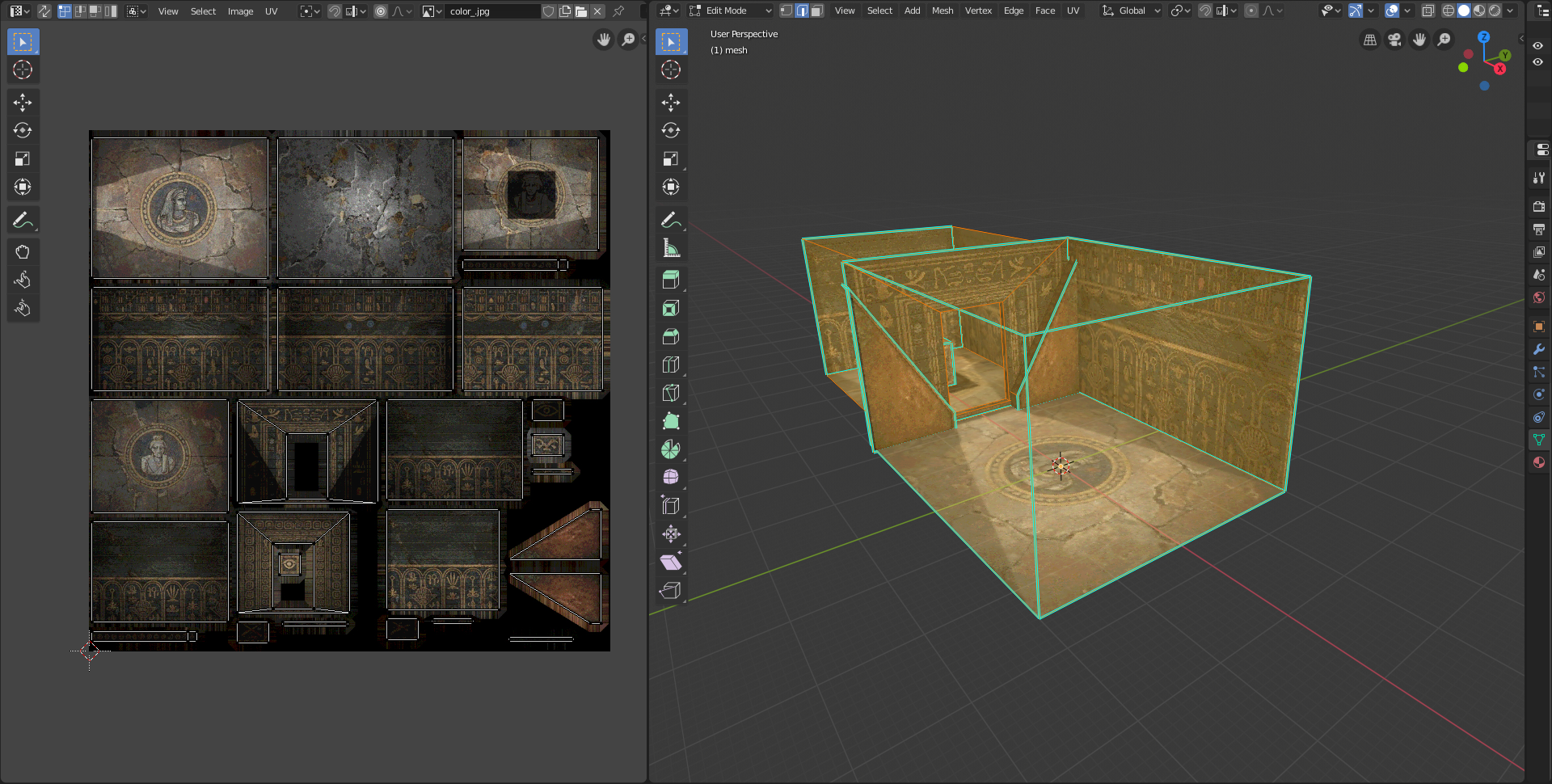Activate the Extrude Region tool

coord(670,280)
